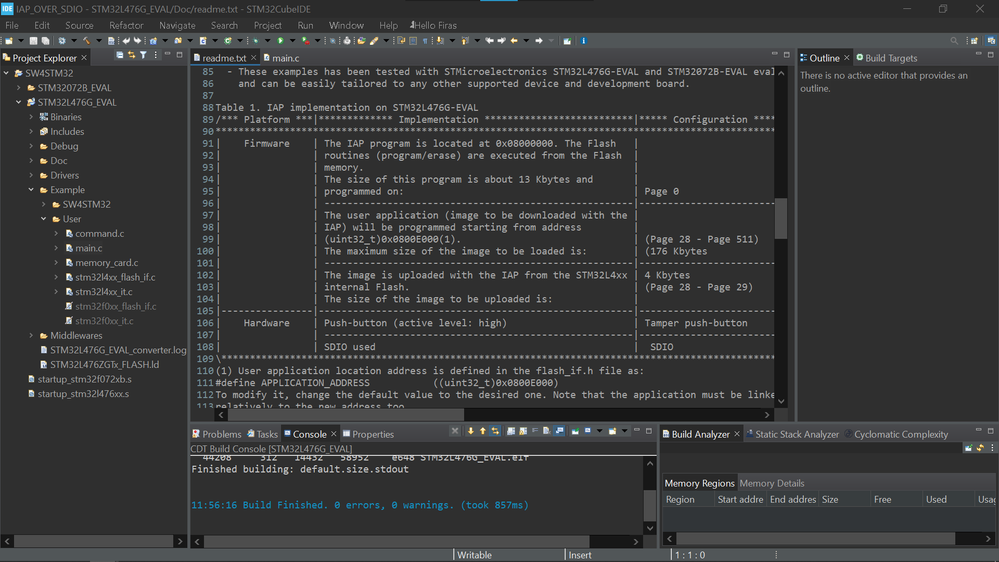Open the Problems tab

217,434
